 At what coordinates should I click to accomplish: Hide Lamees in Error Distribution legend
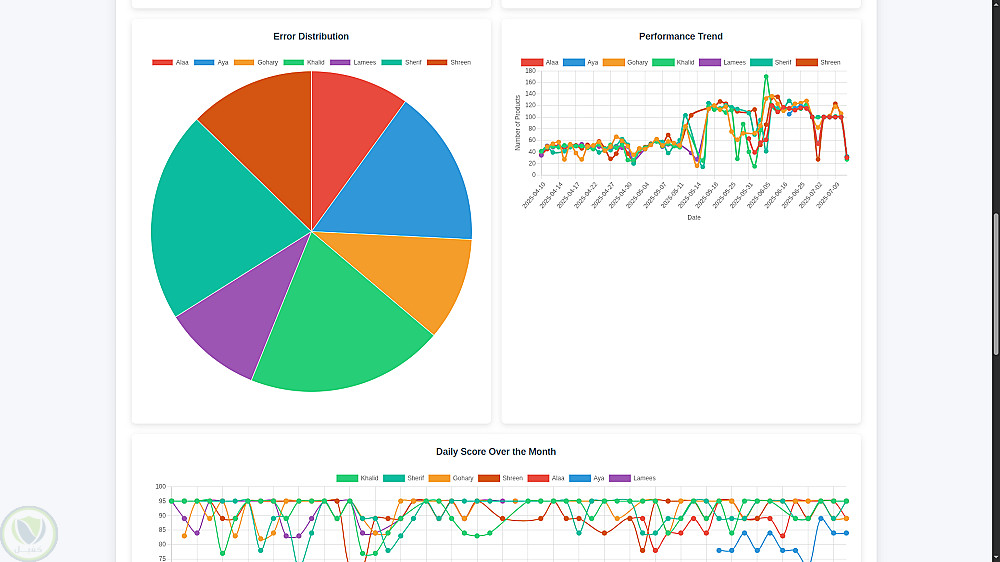pos(353,63)
